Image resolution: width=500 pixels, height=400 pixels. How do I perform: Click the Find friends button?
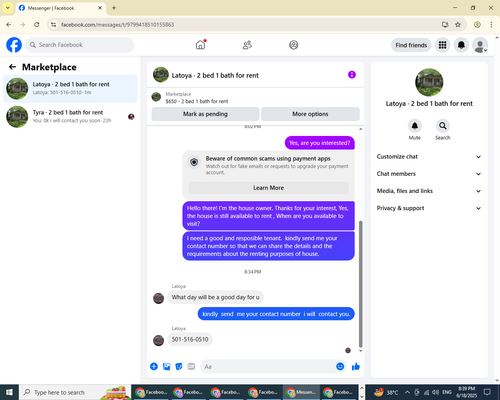(x=411, y=45)
